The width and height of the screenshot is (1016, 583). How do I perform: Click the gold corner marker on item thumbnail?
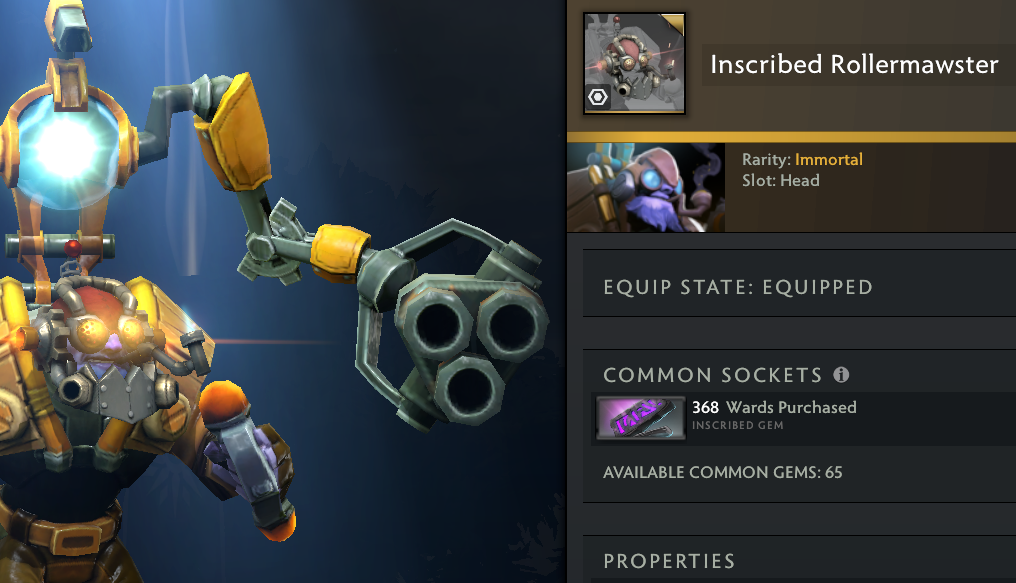pos(673,24)
